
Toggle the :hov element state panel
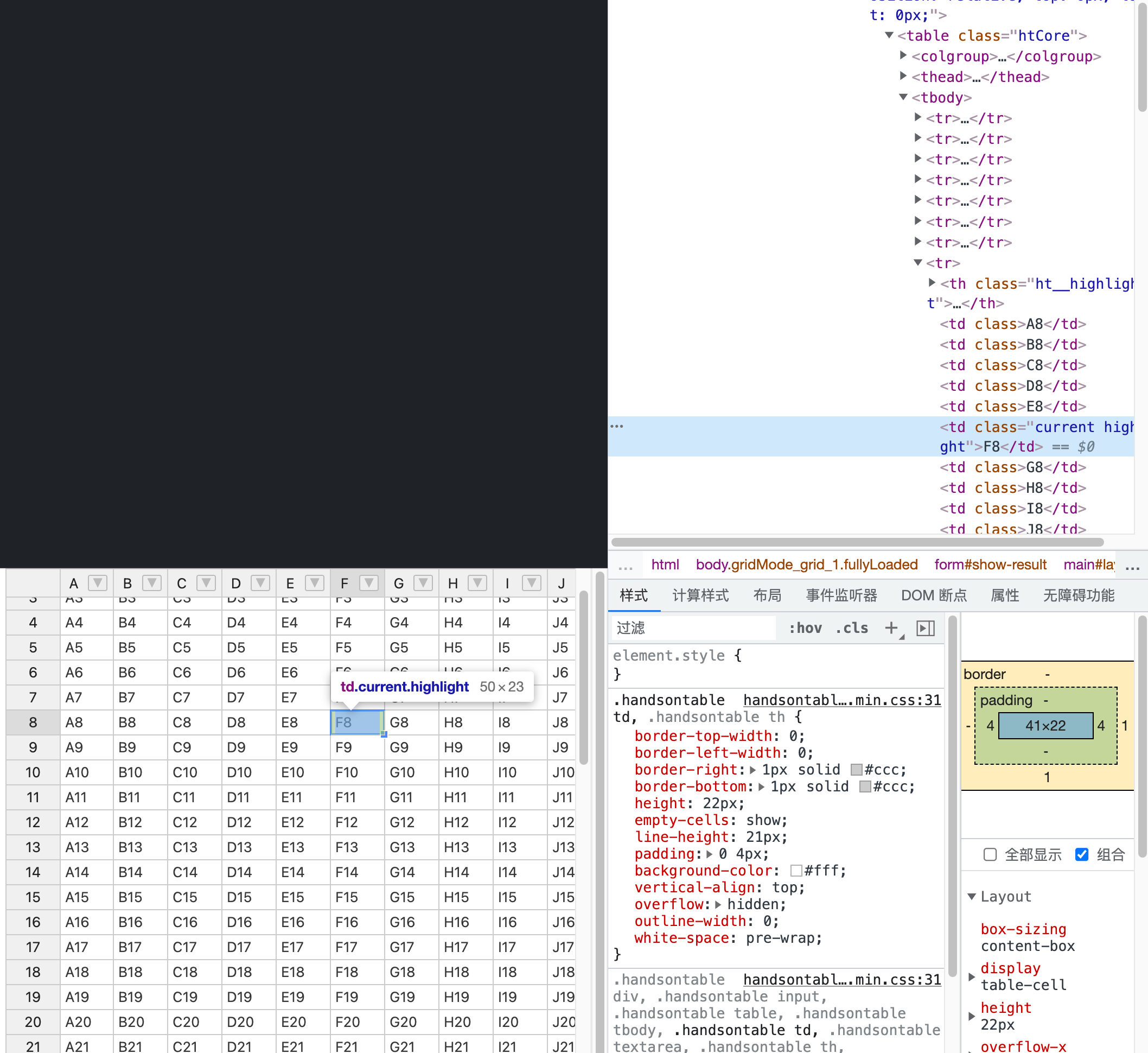pyautogui.click(x=805, y=628)
